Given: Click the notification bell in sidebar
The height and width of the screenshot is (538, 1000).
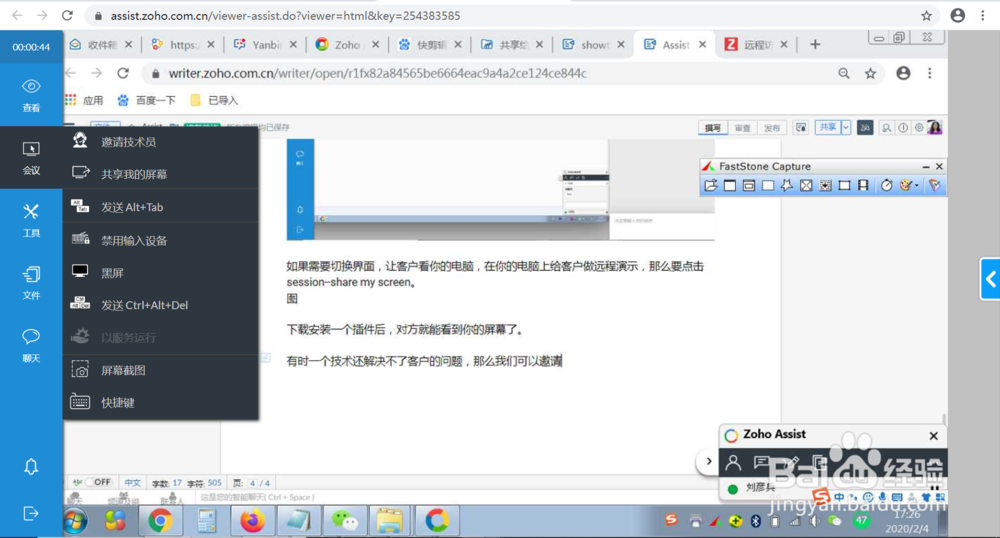Looking at the screenshot, I should [31, 467].
